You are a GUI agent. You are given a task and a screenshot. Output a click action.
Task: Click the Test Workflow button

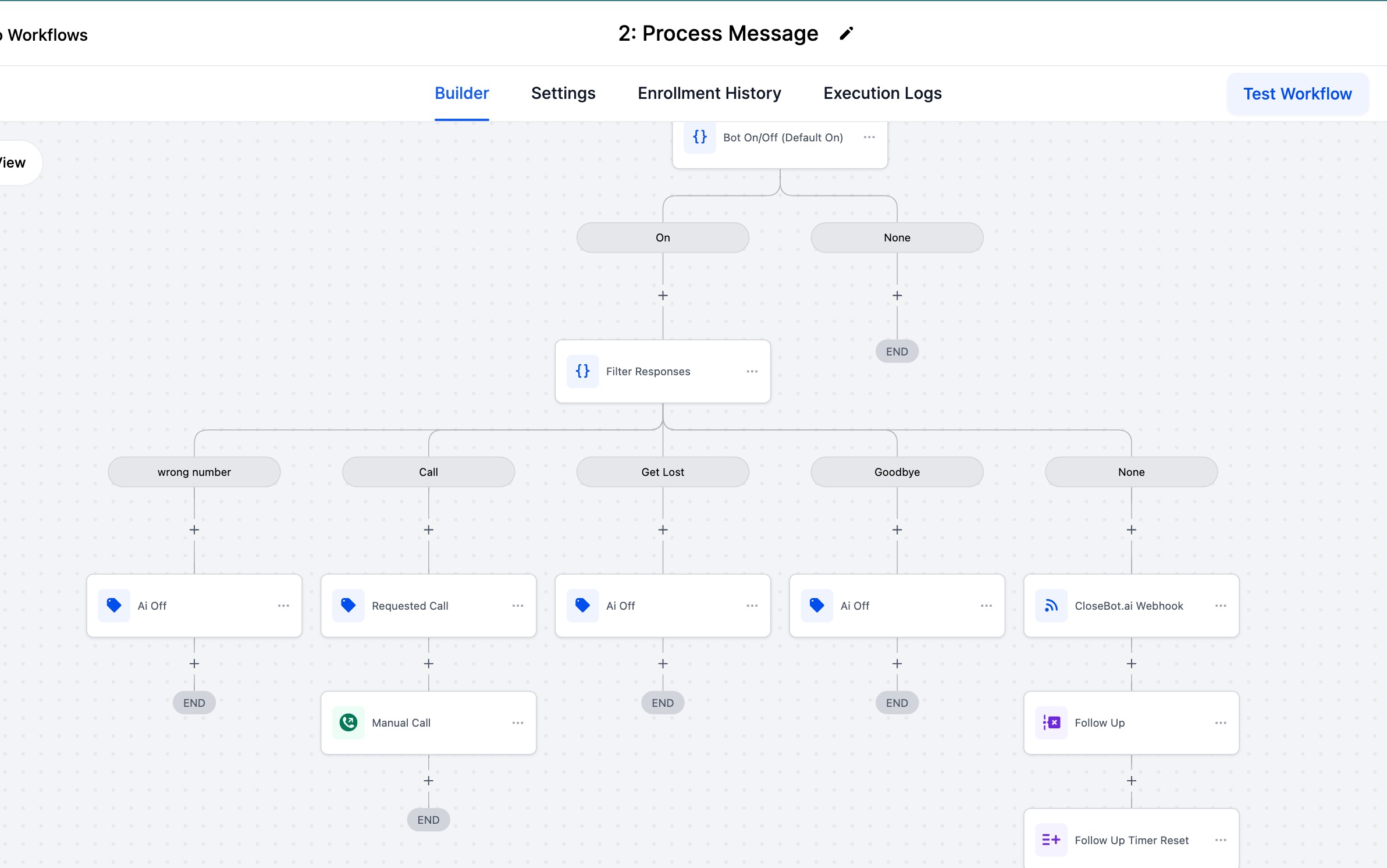pos(1297,94)
